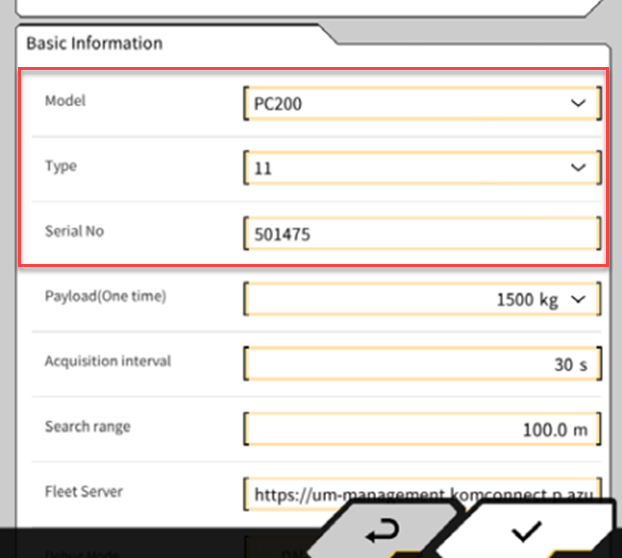
Task: Select the Search range 100.0 m field
Action: (x=422, y=429)
